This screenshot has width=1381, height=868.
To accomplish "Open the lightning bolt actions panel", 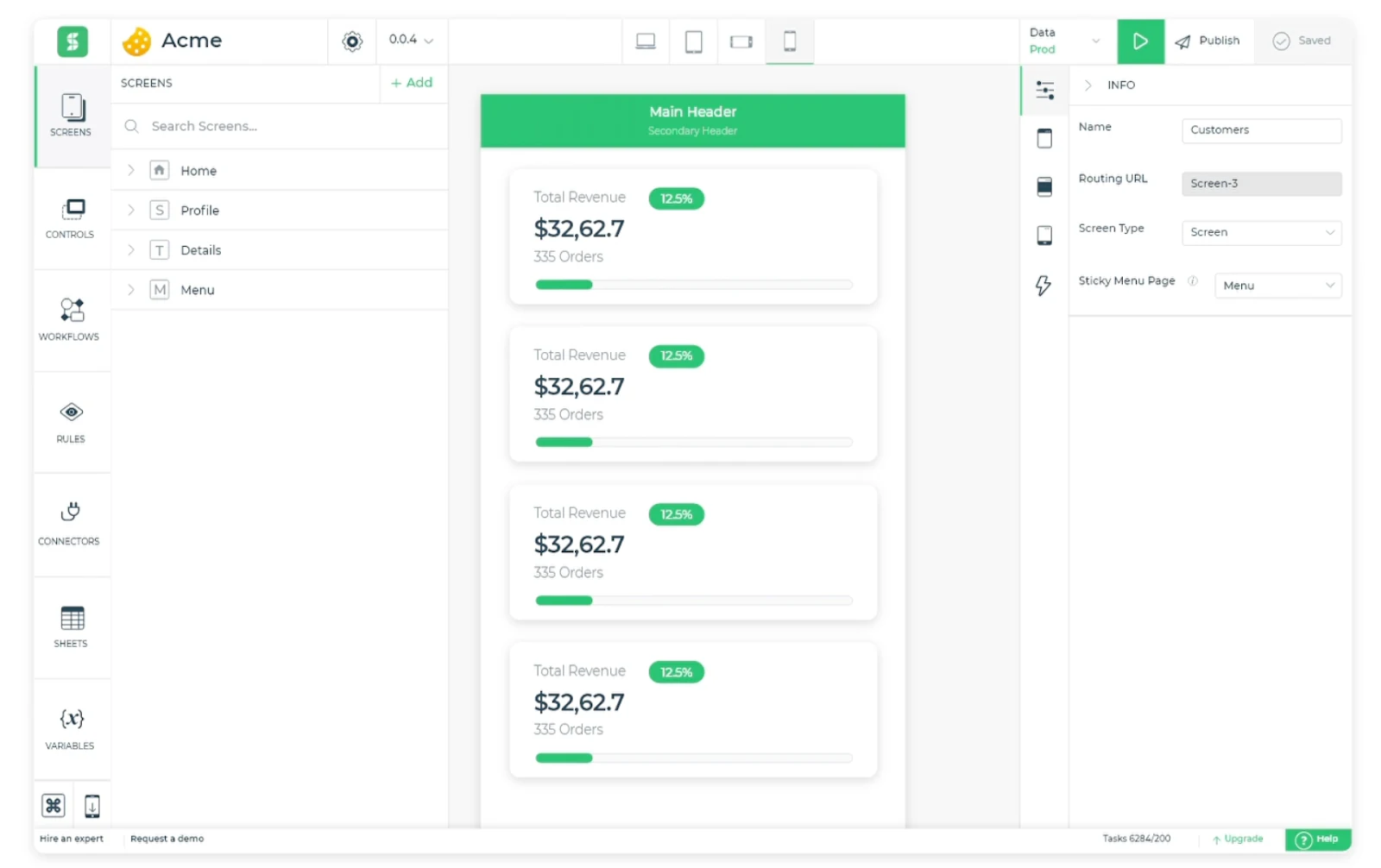I will pos(1044,285).
